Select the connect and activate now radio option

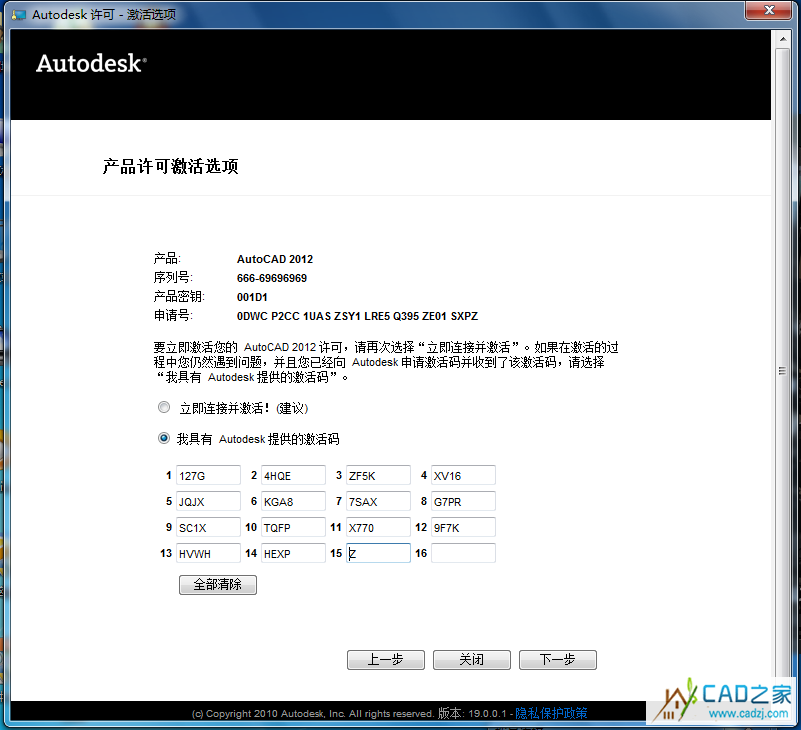click(x=164, y=407)
